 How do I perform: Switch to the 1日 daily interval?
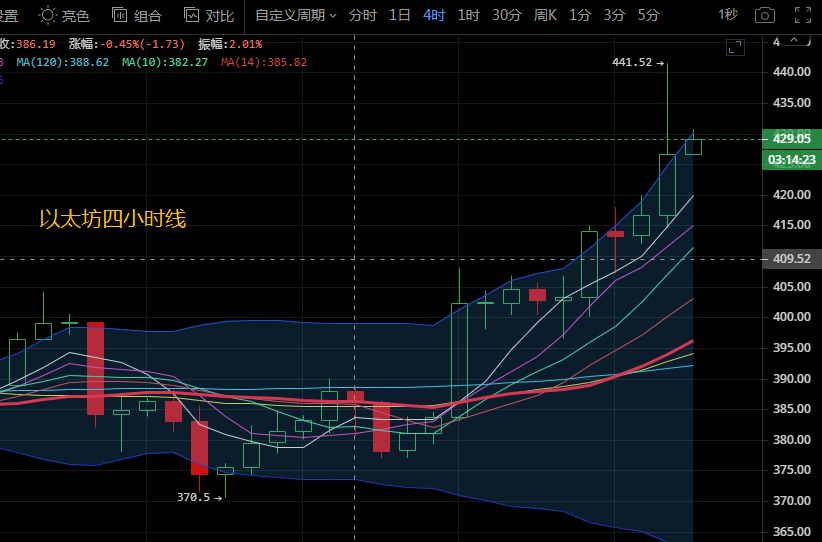tap(399, 15)
